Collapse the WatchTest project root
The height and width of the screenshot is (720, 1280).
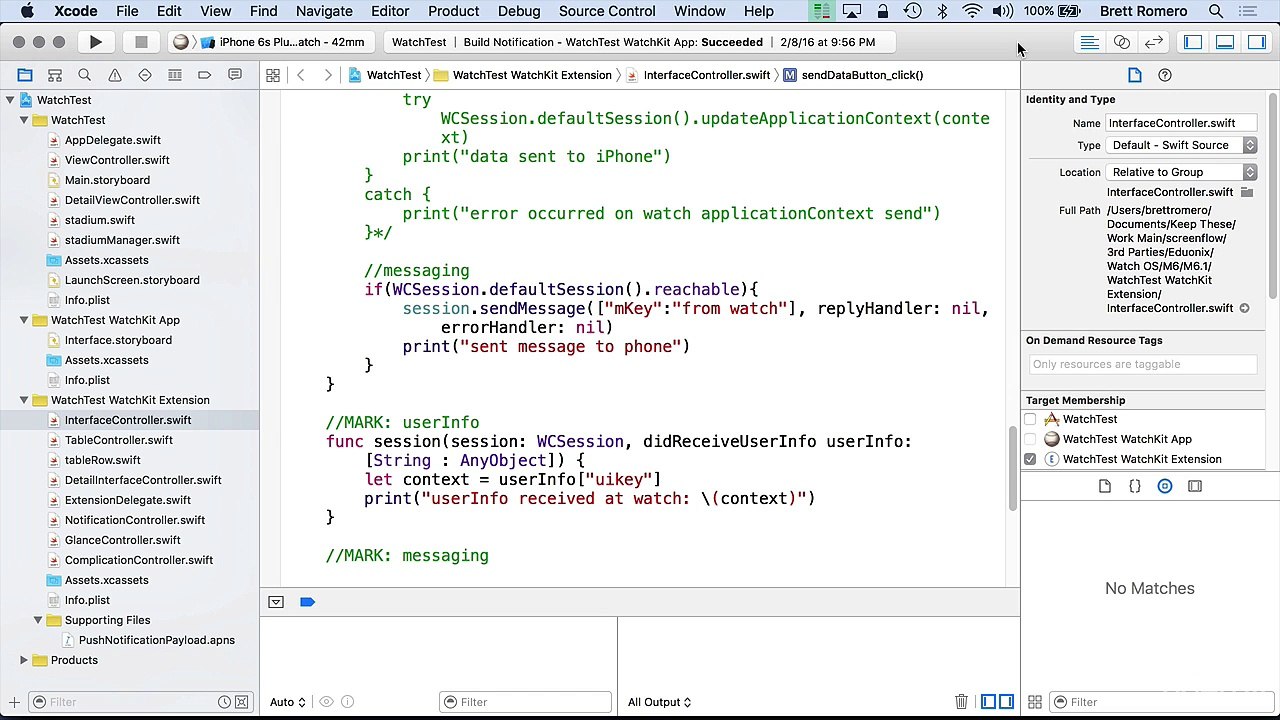(10, 100)
